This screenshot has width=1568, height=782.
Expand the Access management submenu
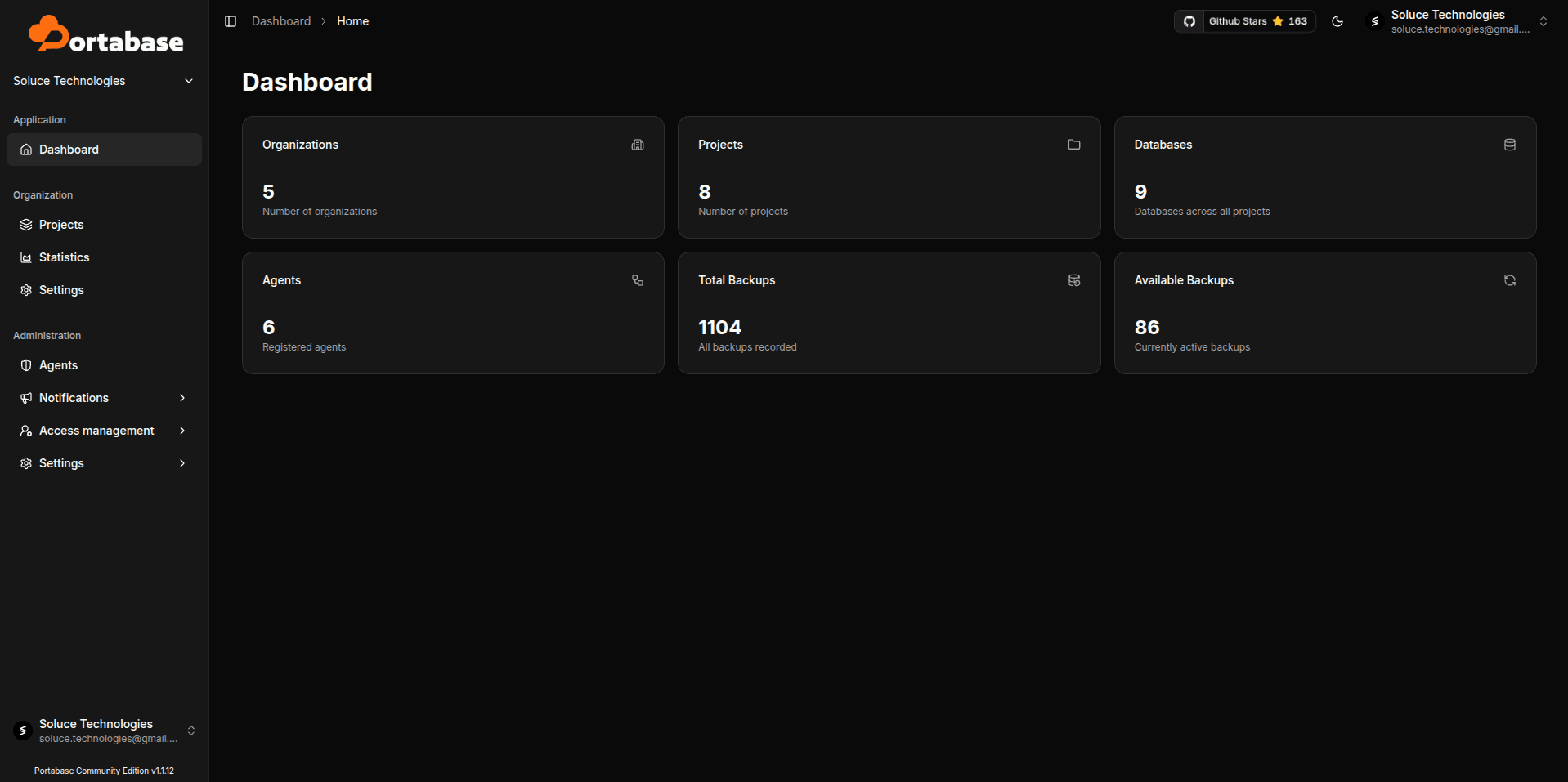(x=104, y=431)
